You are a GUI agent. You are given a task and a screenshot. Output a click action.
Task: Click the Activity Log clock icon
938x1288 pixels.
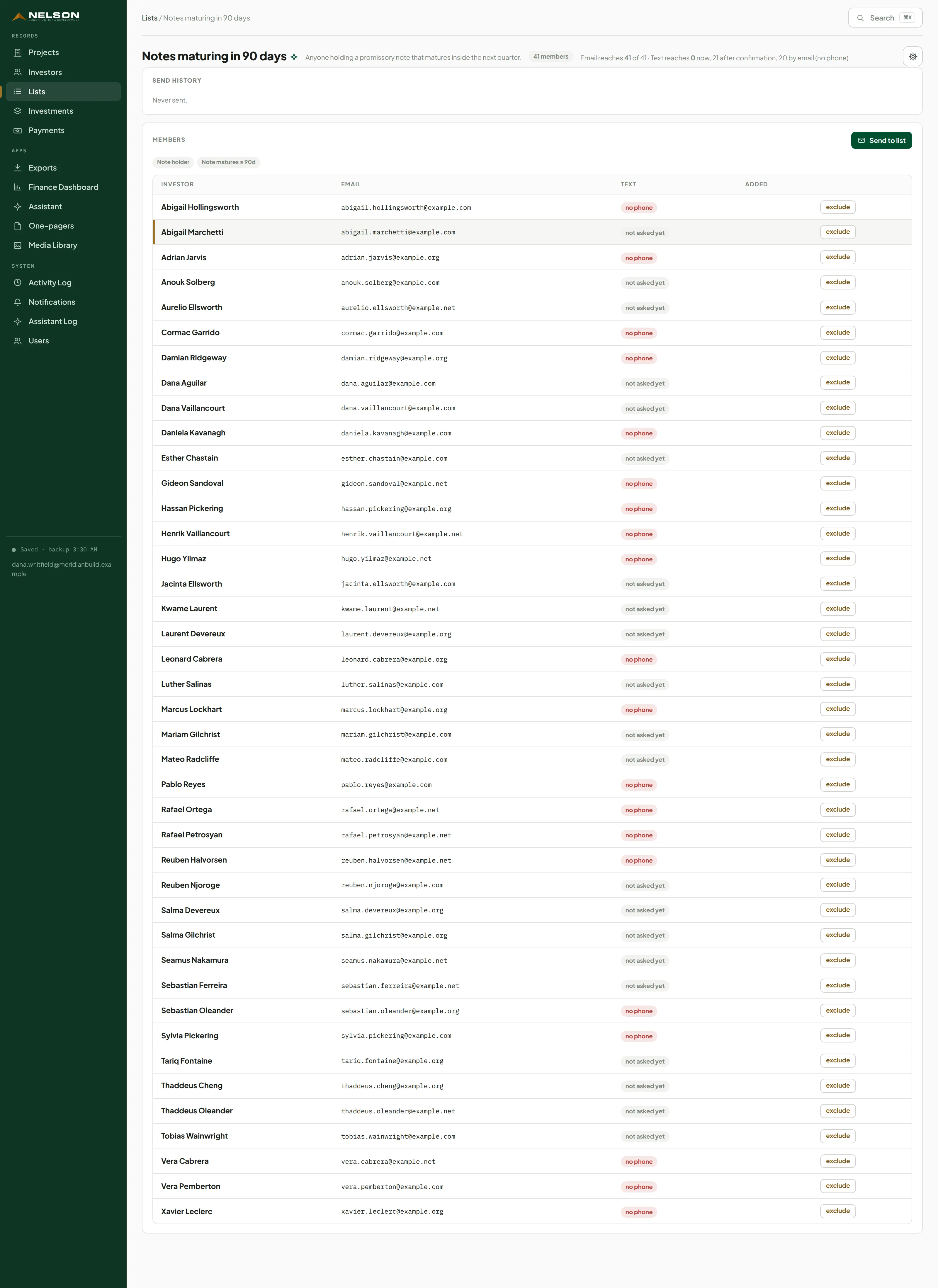point(18,282)
